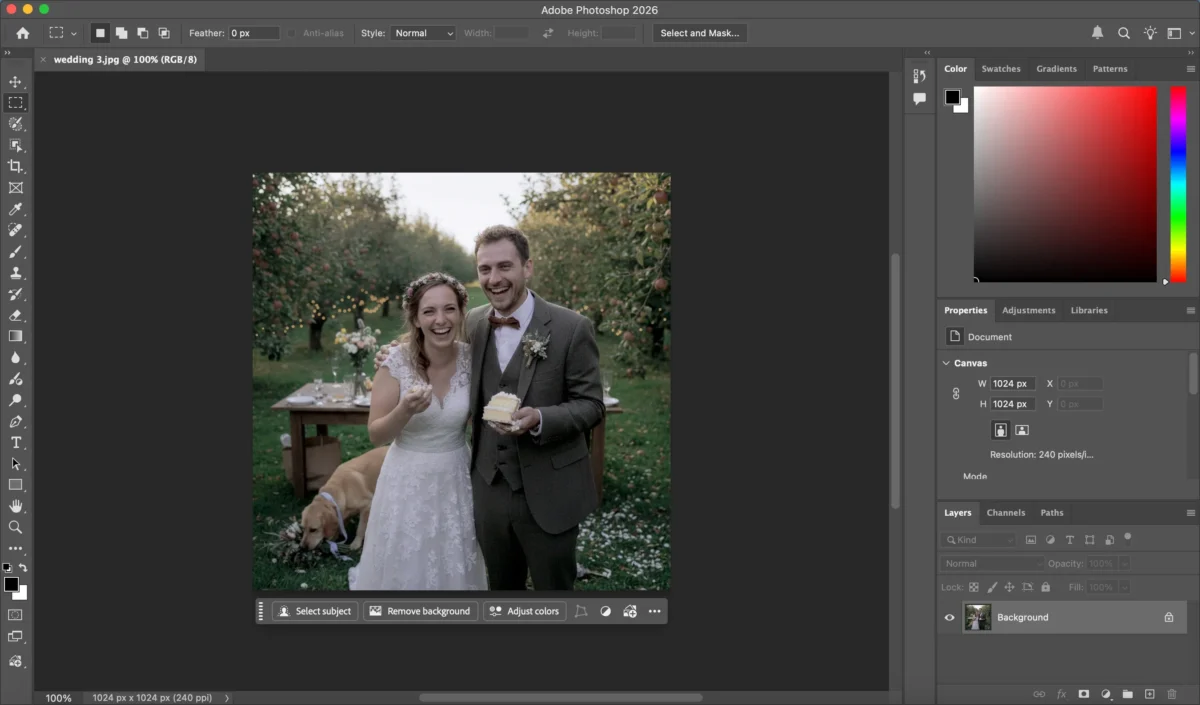Switch to the Channels tab
The height and width of the screenshot is (705, 1200).
tap(1006, 512)
